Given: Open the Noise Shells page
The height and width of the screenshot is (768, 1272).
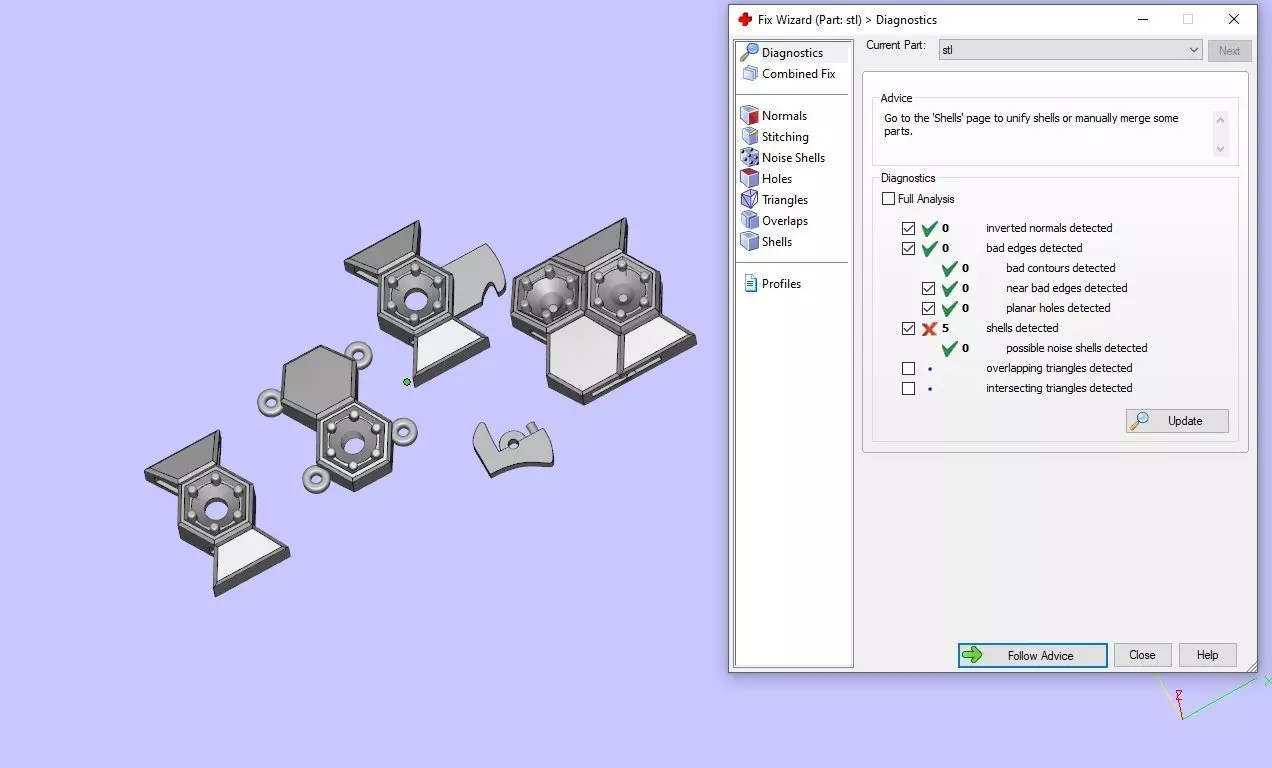Looking at the screenshot, I should (x=793, y=158).
